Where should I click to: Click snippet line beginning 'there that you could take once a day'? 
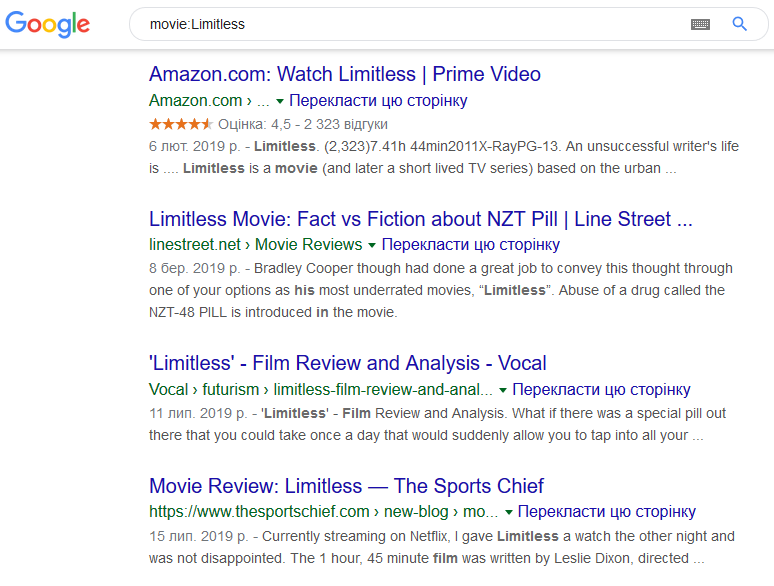pyautogui.click(x=426, y=435)
